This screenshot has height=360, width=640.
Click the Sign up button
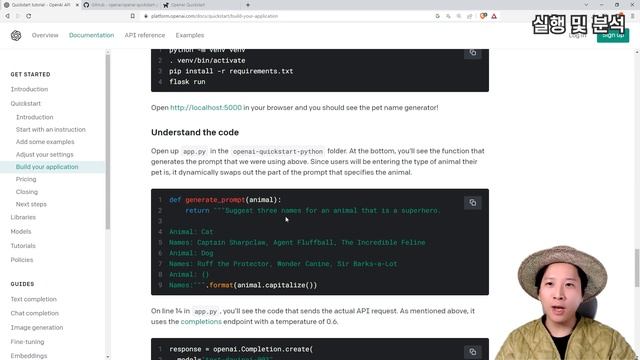tap(613, 36)
